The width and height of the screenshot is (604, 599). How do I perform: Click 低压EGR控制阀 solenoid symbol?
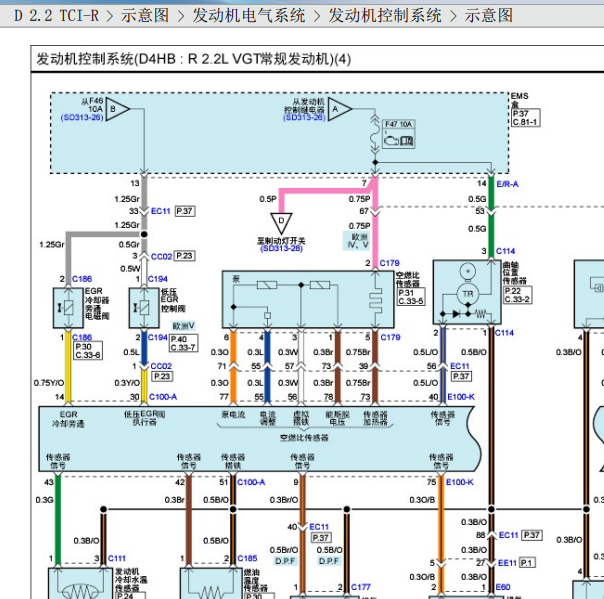point(144,308)
